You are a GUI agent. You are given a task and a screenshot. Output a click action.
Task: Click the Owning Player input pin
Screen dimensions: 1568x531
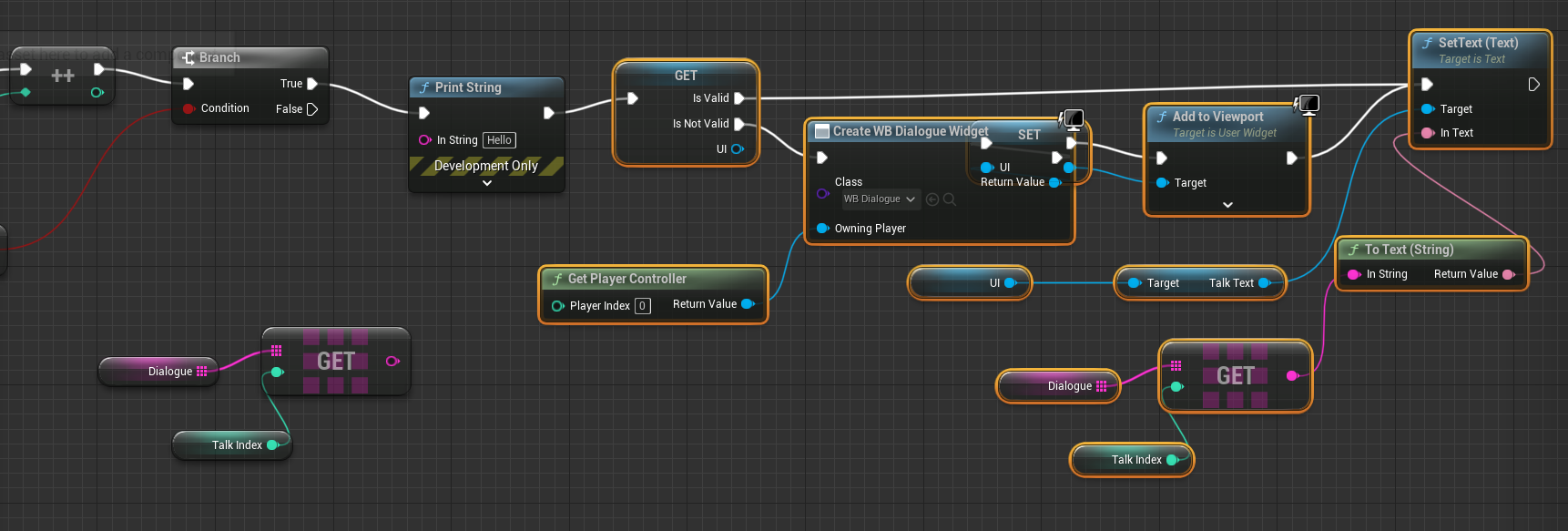coord(822,229)
